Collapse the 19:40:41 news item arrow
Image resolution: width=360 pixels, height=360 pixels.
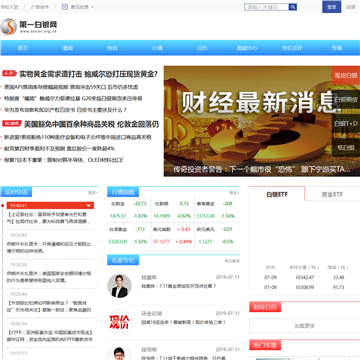tap(89, 205)
